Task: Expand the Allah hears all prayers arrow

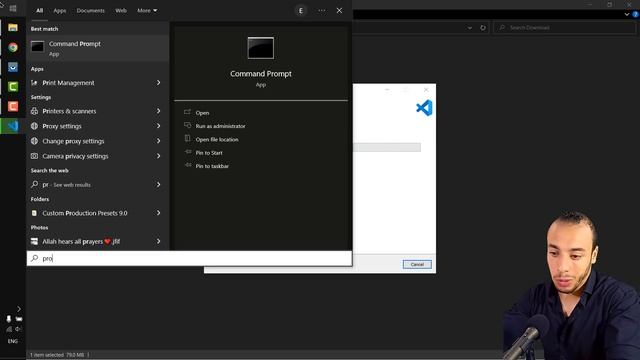Action: point(158,242)
